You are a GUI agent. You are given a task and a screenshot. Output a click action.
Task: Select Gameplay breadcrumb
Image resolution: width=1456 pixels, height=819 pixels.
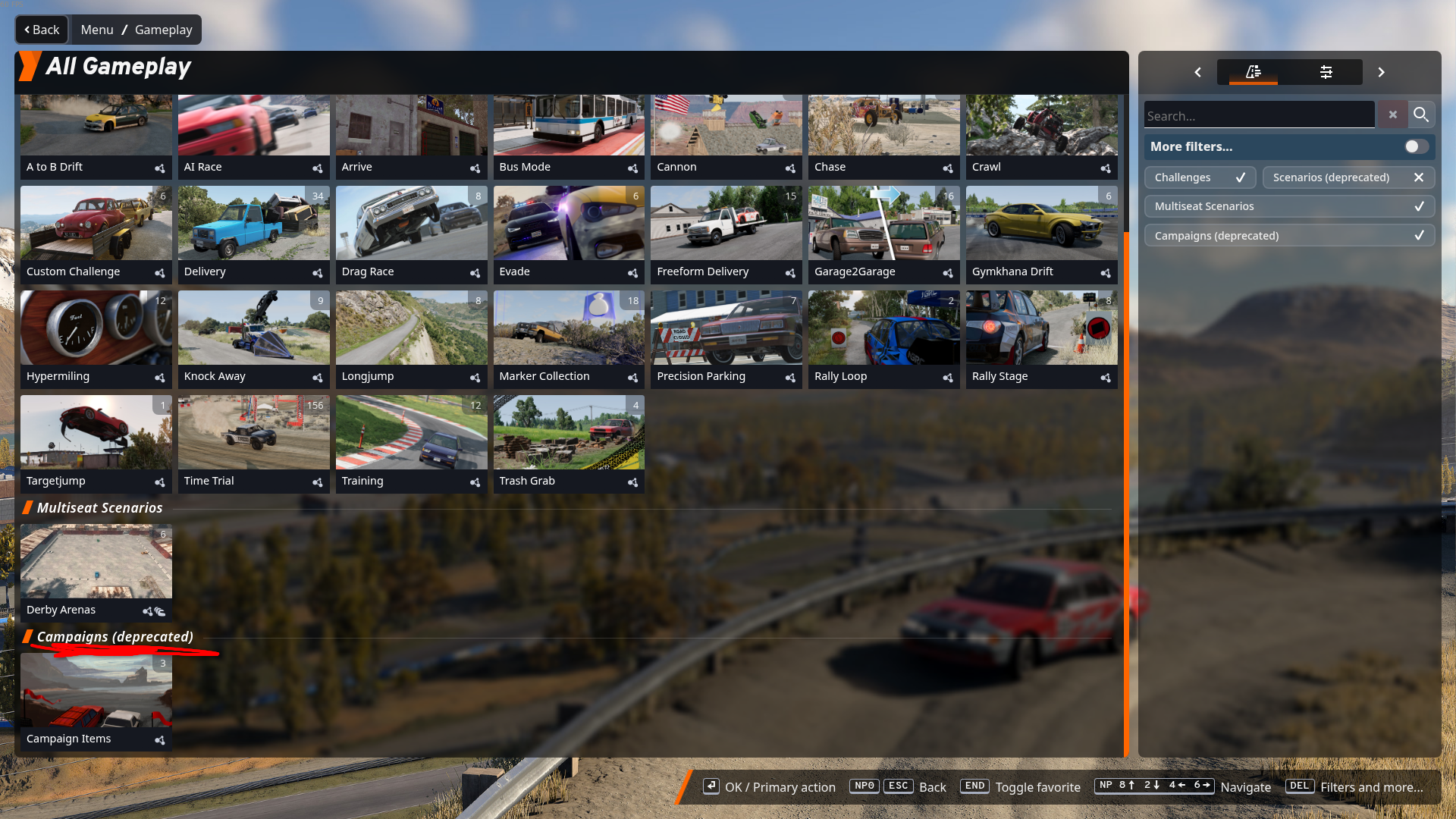pyautogui.click(x=164, y=30)
